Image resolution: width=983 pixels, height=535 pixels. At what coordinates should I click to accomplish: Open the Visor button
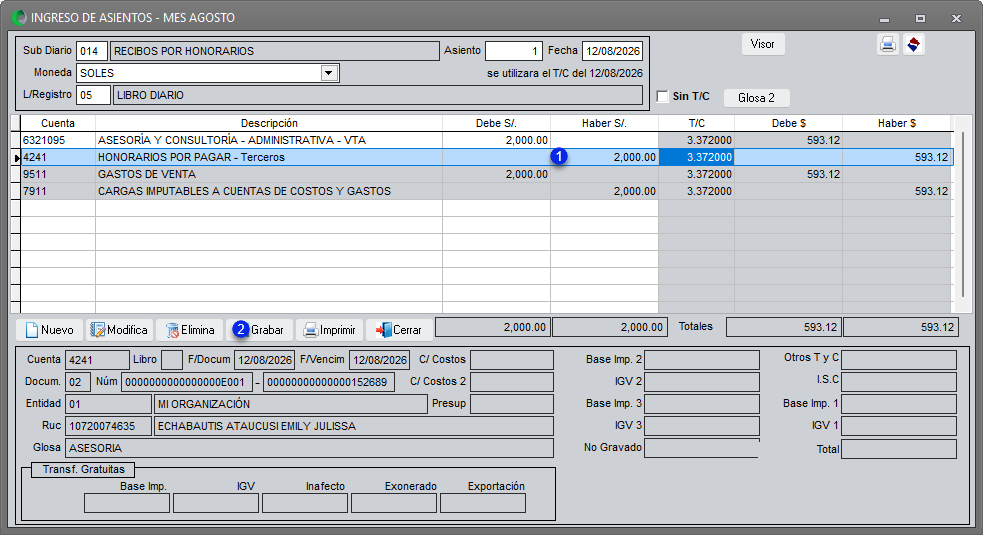(x=762, y=44)
